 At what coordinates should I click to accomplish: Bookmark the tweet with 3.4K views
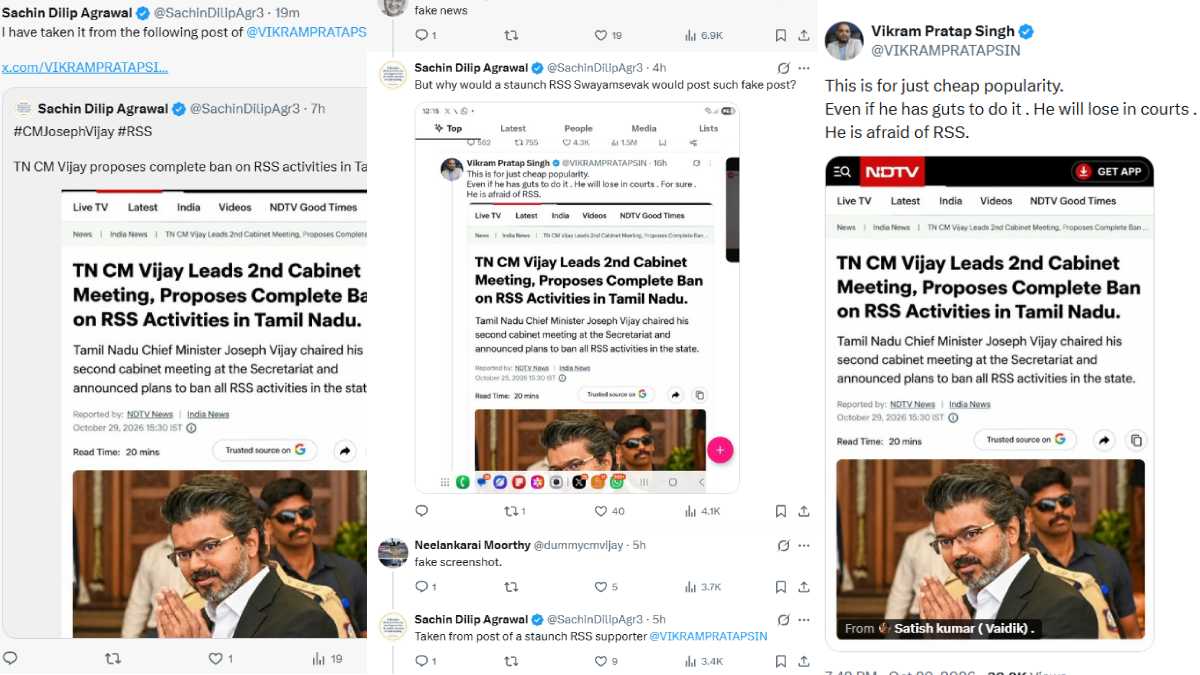[781, 661]
